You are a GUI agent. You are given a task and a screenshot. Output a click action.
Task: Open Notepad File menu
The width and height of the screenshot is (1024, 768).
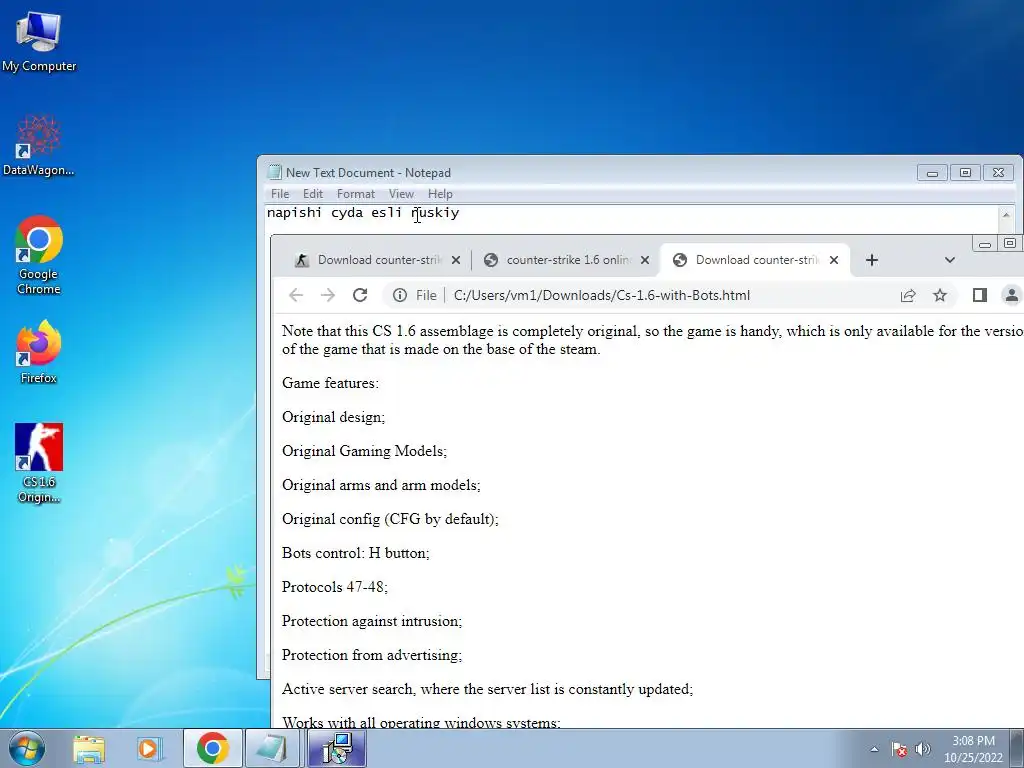tap(280, 194)
